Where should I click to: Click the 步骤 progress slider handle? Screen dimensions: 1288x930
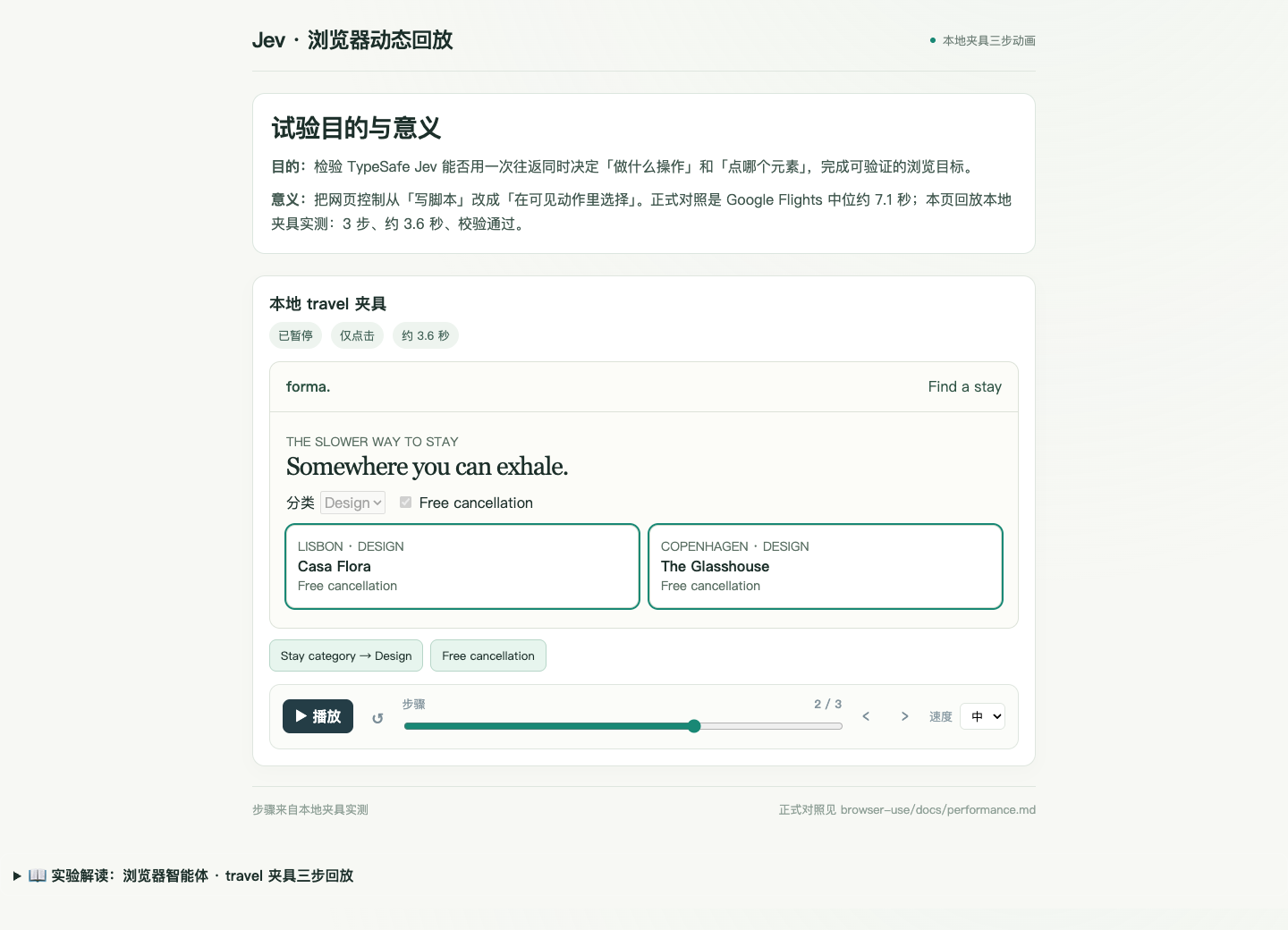694,726
